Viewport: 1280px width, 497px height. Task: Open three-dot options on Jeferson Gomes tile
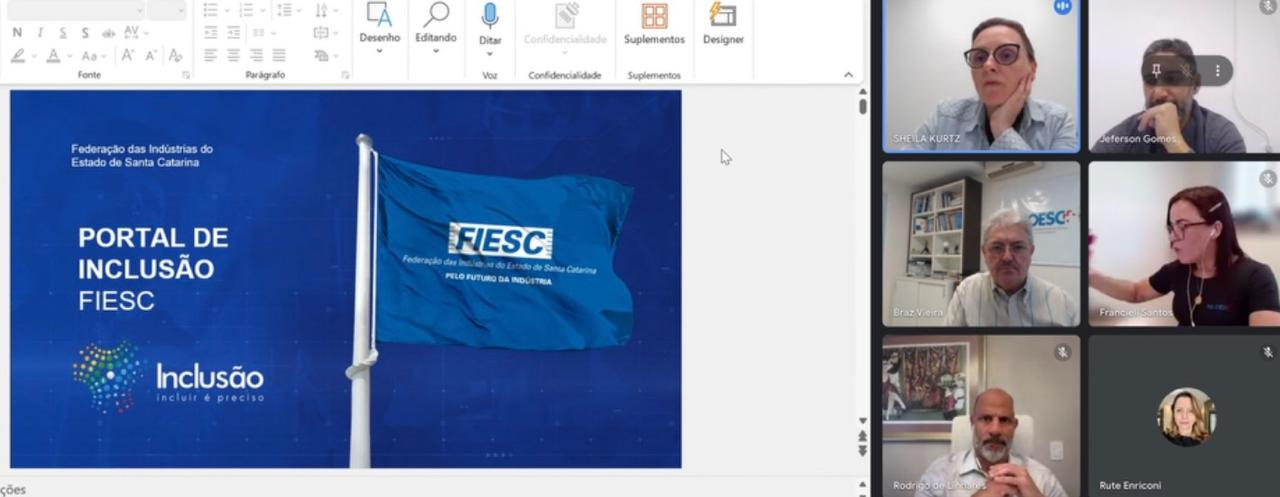pyautogui.click(x=1217, y=71)
